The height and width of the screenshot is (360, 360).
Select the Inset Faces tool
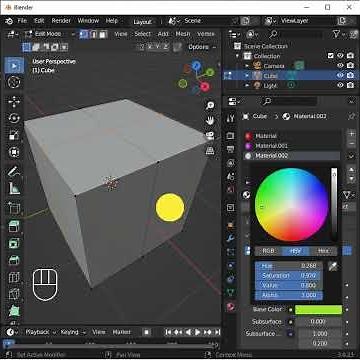click(14, 244)
